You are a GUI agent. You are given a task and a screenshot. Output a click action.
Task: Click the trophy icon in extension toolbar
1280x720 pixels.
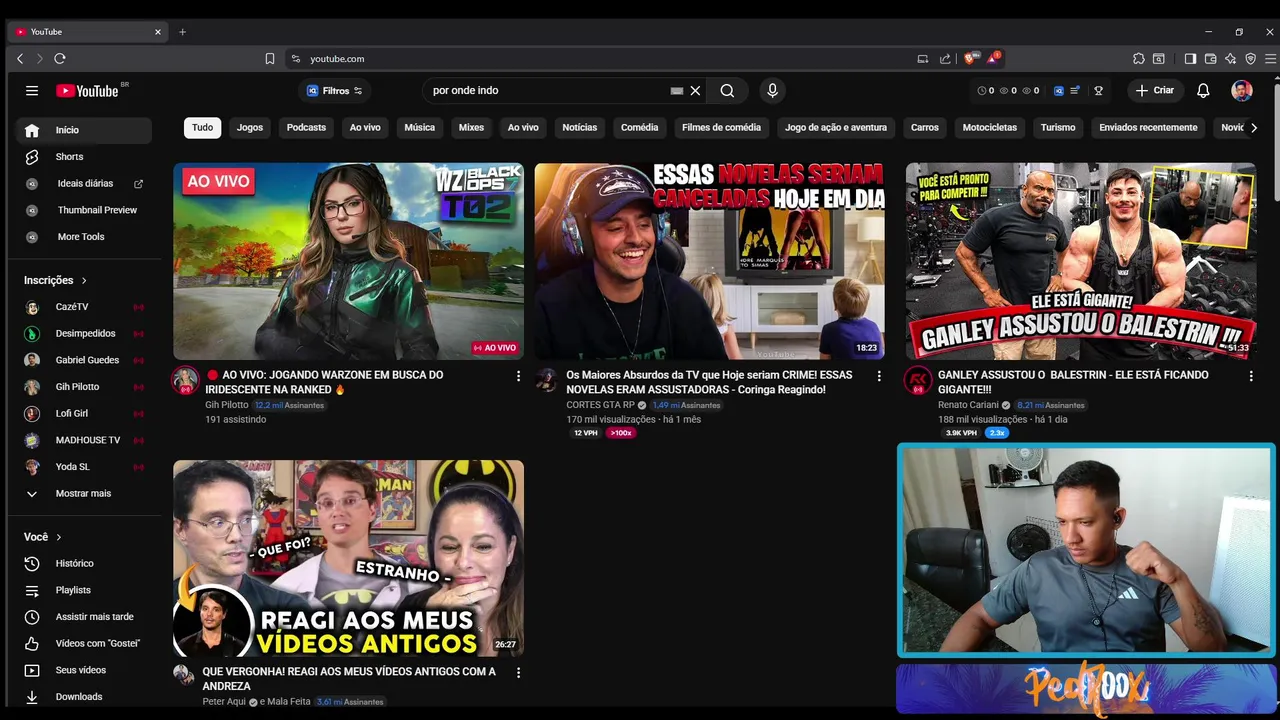coord(1098,91)
